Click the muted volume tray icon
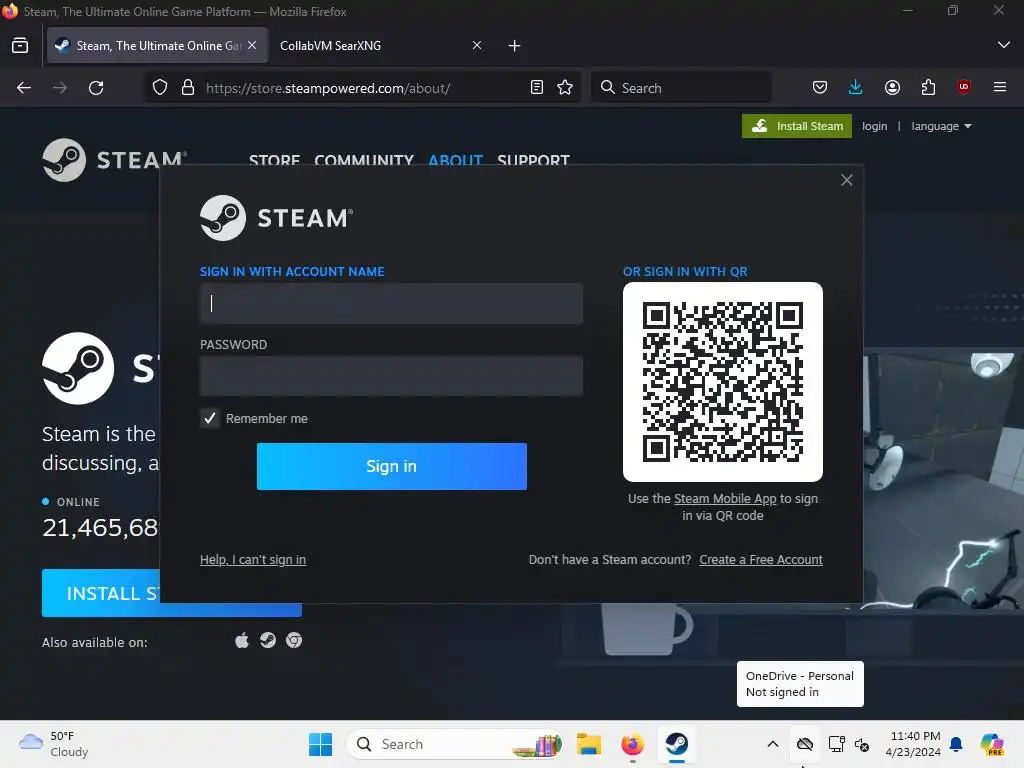Screen dimensions: 1024x768 click(862, 744)
